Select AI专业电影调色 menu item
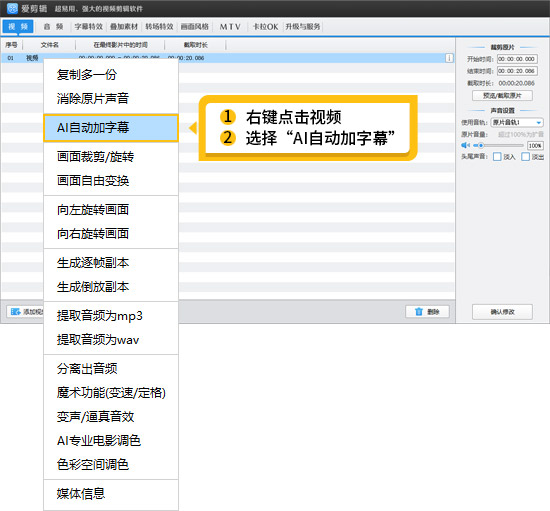Image resolution: width=550 pixels, height=511 pixels. click(111, 441)
